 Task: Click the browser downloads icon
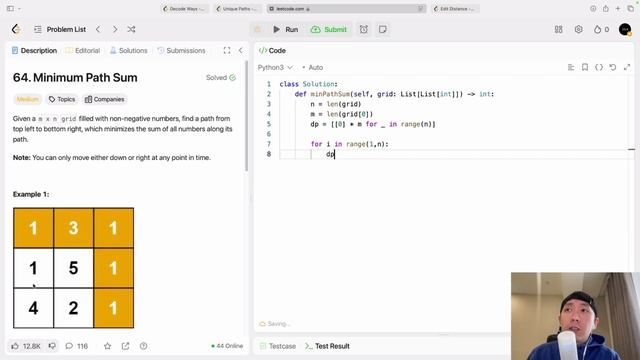point(593,9)
